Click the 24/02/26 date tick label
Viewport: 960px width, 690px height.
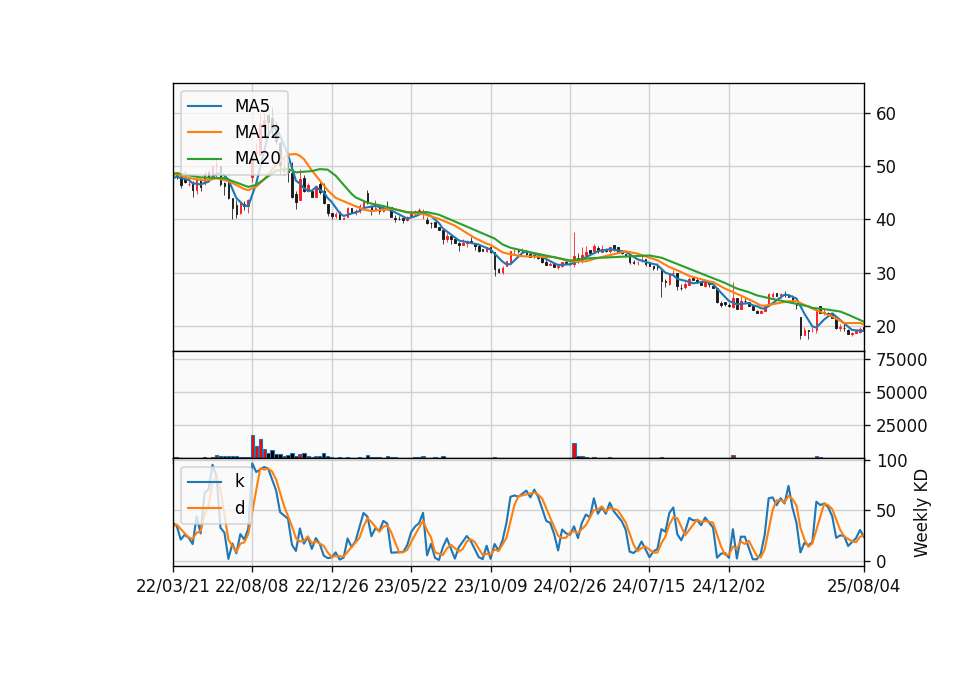570,586
